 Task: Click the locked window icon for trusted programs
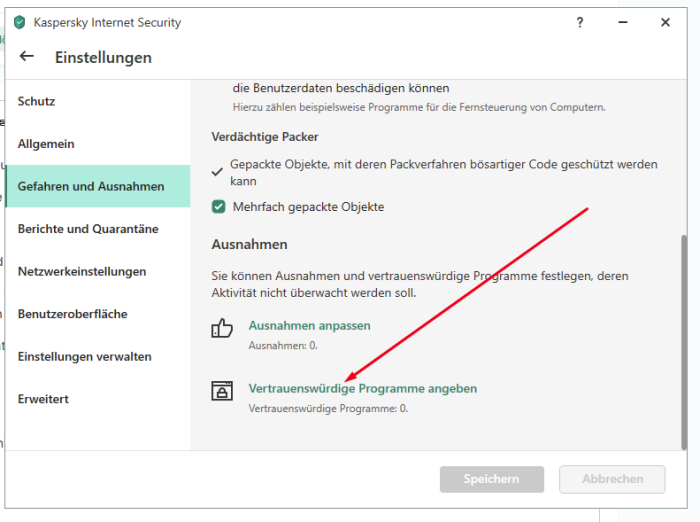pyautogui.click(x=222, y=391)
